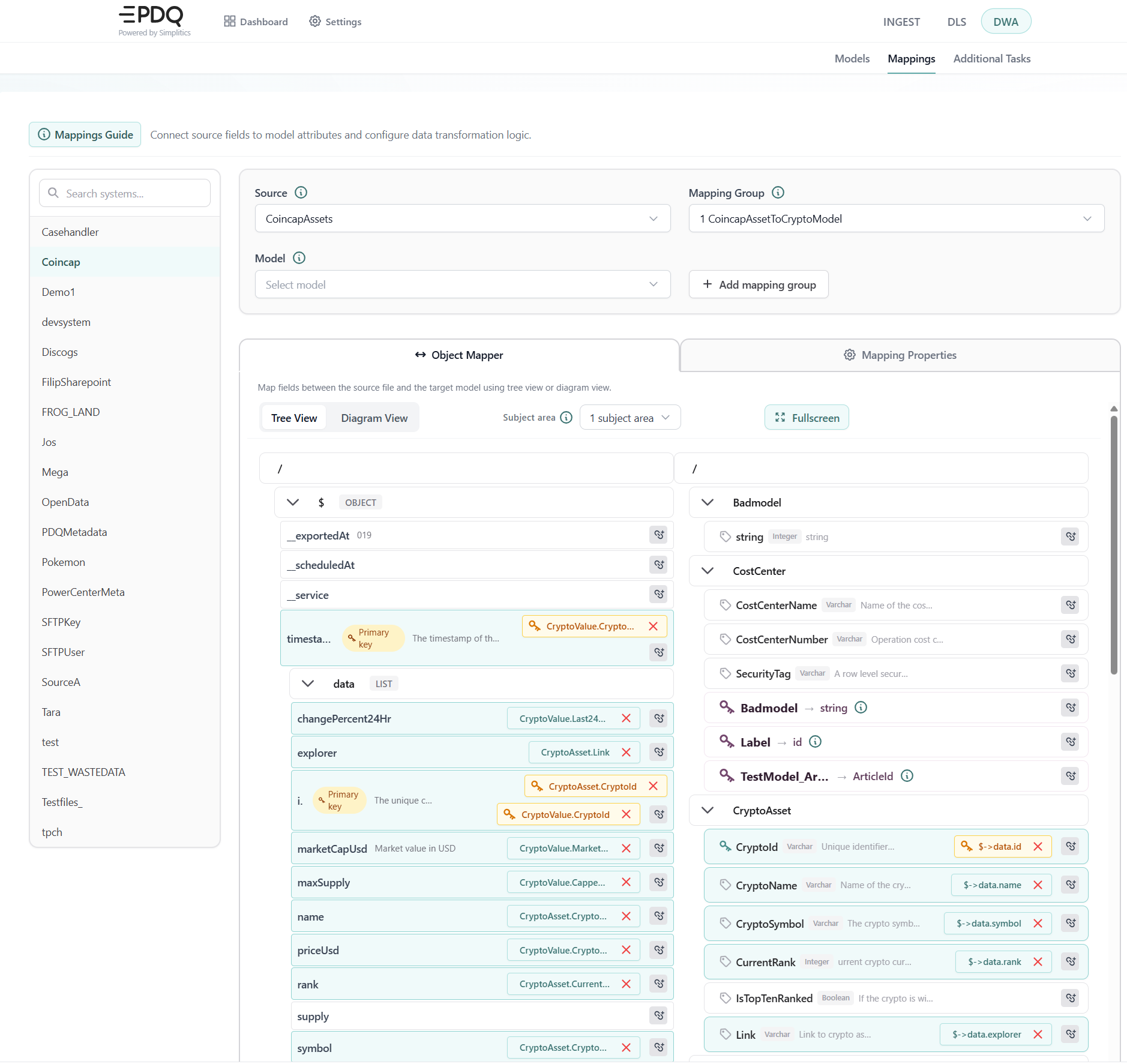Viewport: 1127px width, 1064px height.
Task: Remove the CryptoValue.Last24 mapping on changePercent24Hr
Action: 626,718
